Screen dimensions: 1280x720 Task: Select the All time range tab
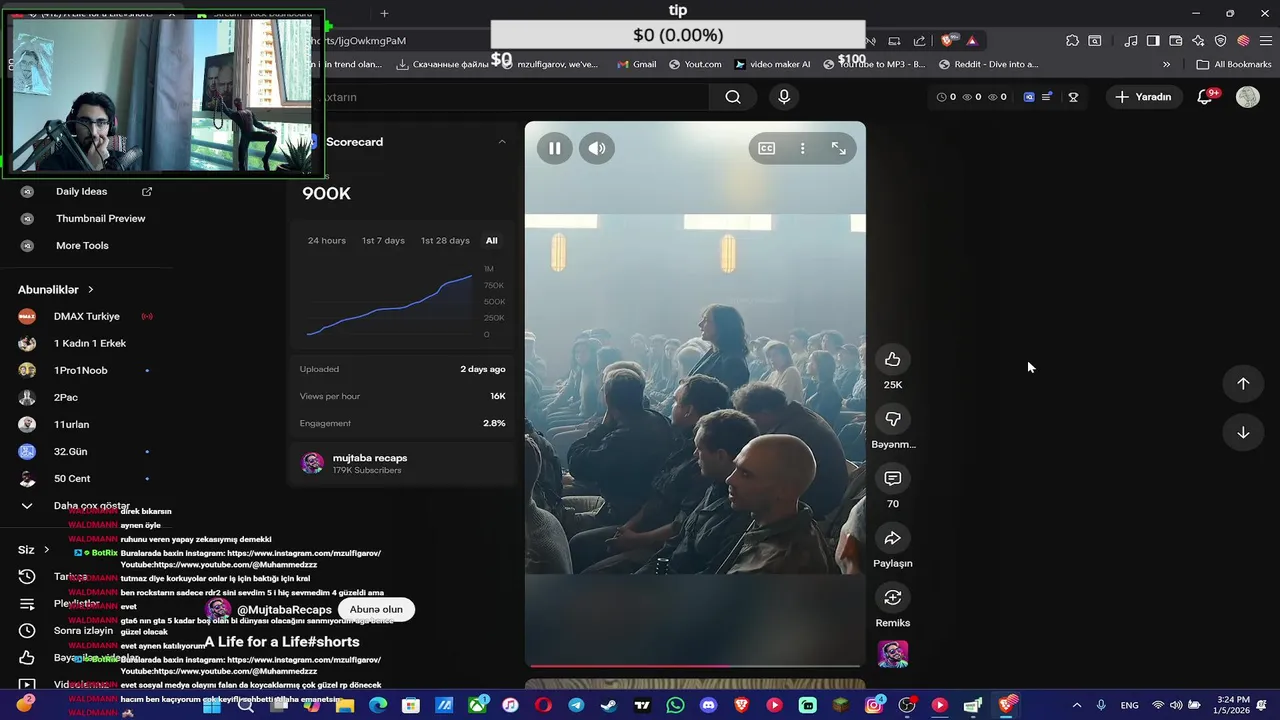[x=491, y=241]
